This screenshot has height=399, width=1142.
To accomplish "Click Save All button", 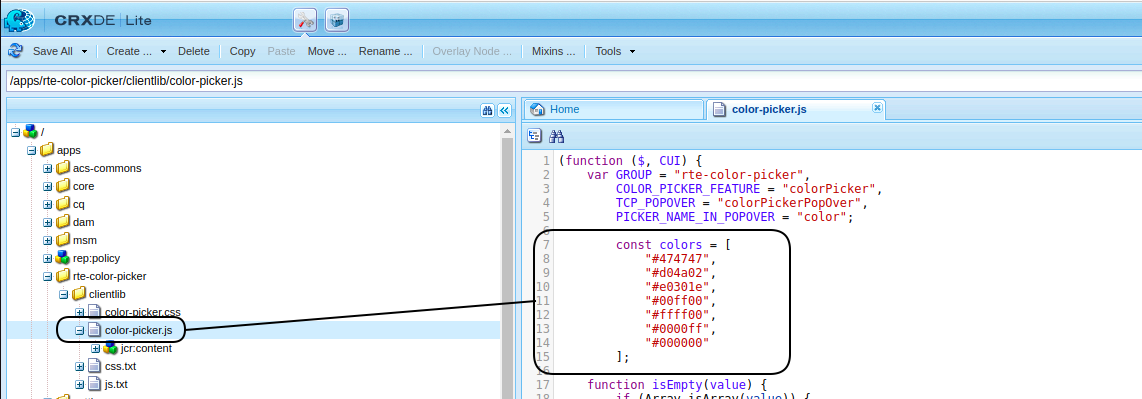I will (52, 51).
